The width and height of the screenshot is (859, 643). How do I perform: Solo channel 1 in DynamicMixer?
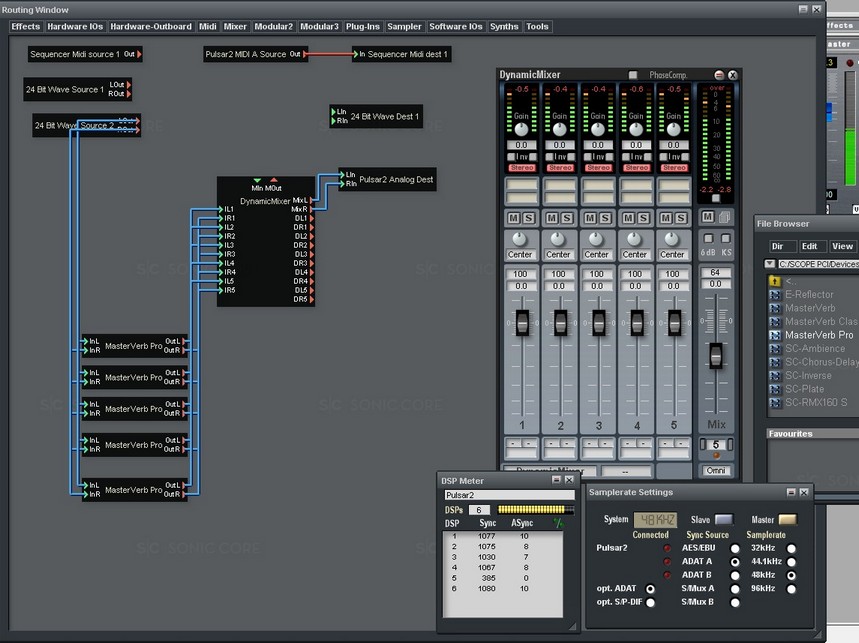[529, 219]
